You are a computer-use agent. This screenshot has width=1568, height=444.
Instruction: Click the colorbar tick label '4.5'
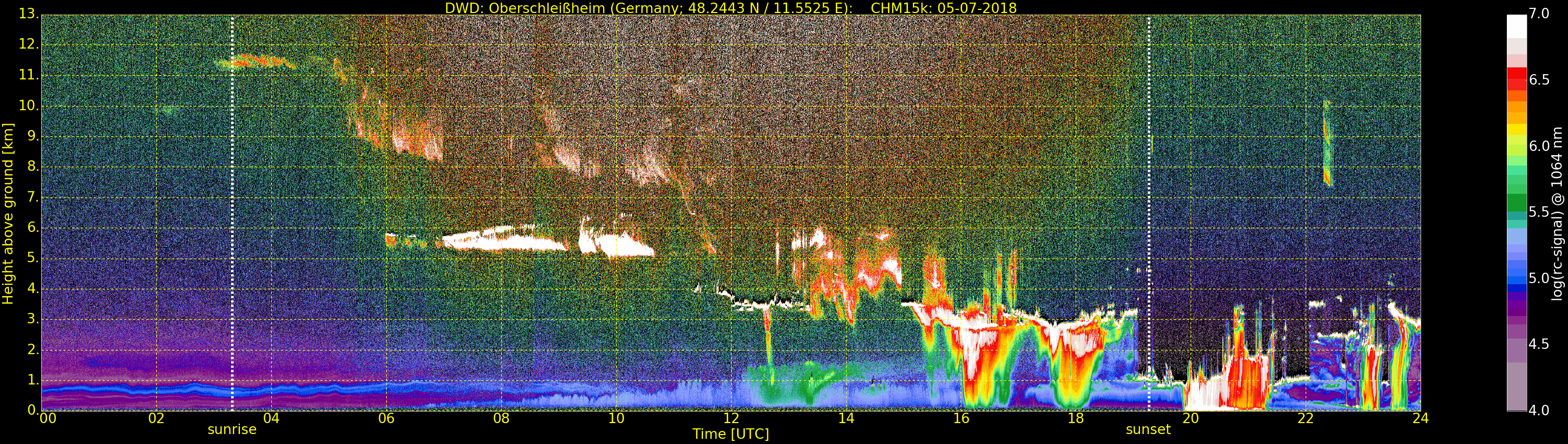tap(1539, 344)
